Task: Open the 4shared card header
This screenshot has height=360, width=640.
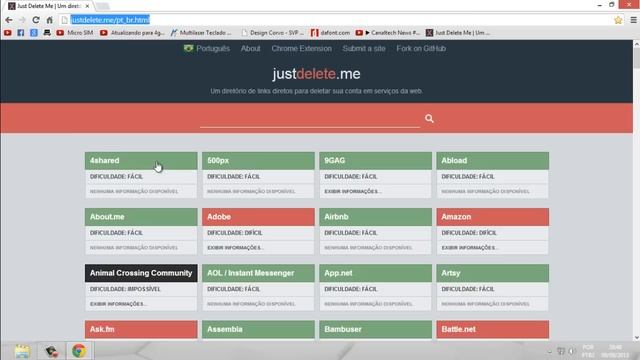Action: (141, 160)
